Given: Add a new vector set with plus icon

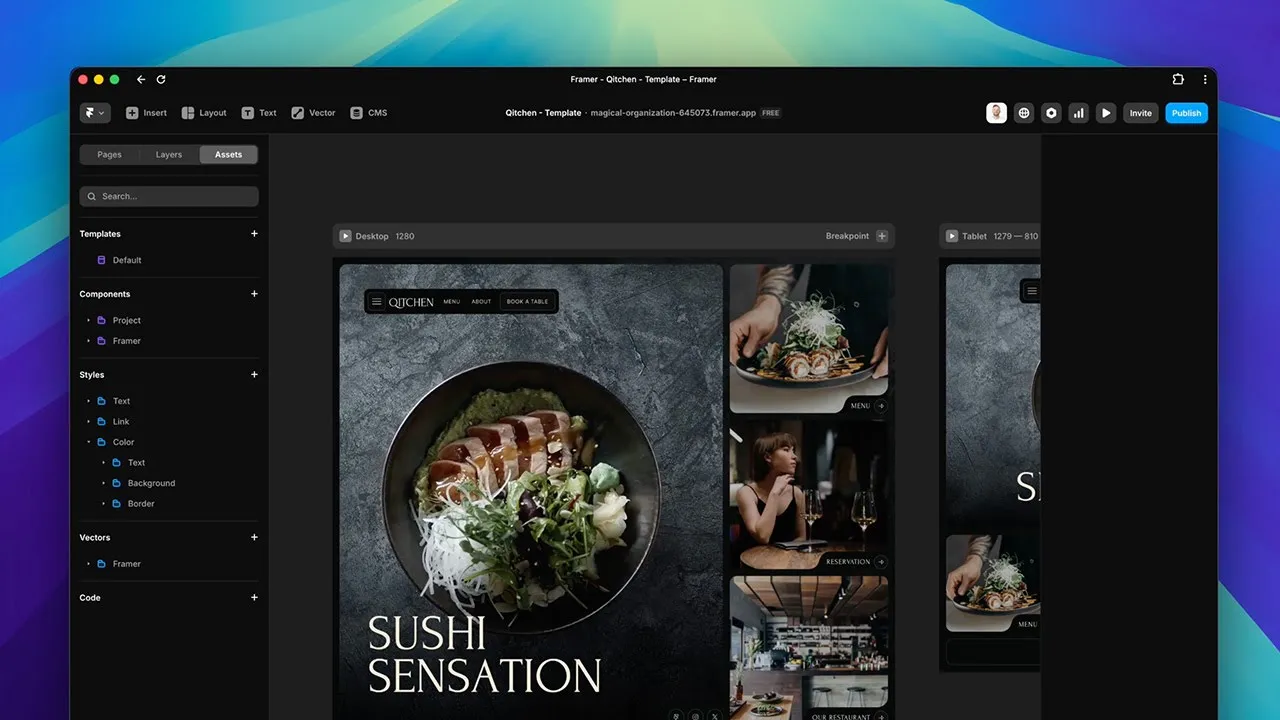Looking at the screenshot, I should coord(254,537).
